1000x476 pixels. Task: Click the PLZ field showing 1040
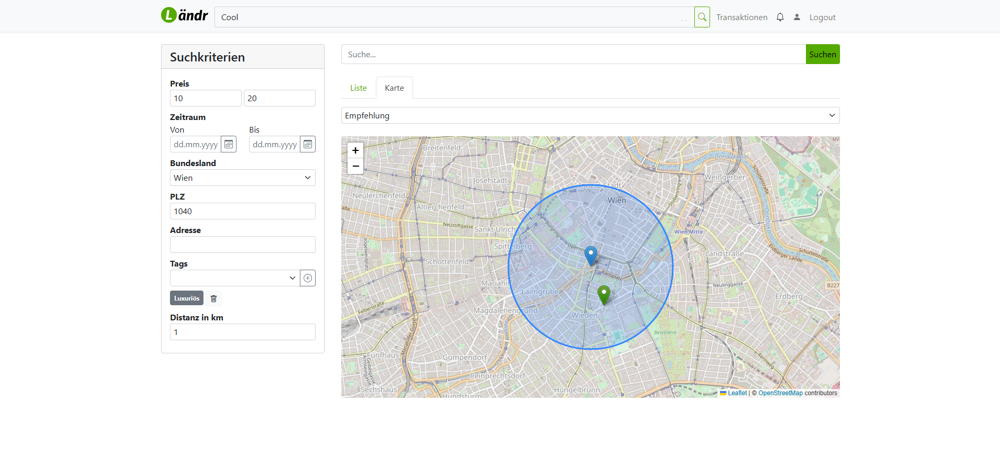(243, 211)
